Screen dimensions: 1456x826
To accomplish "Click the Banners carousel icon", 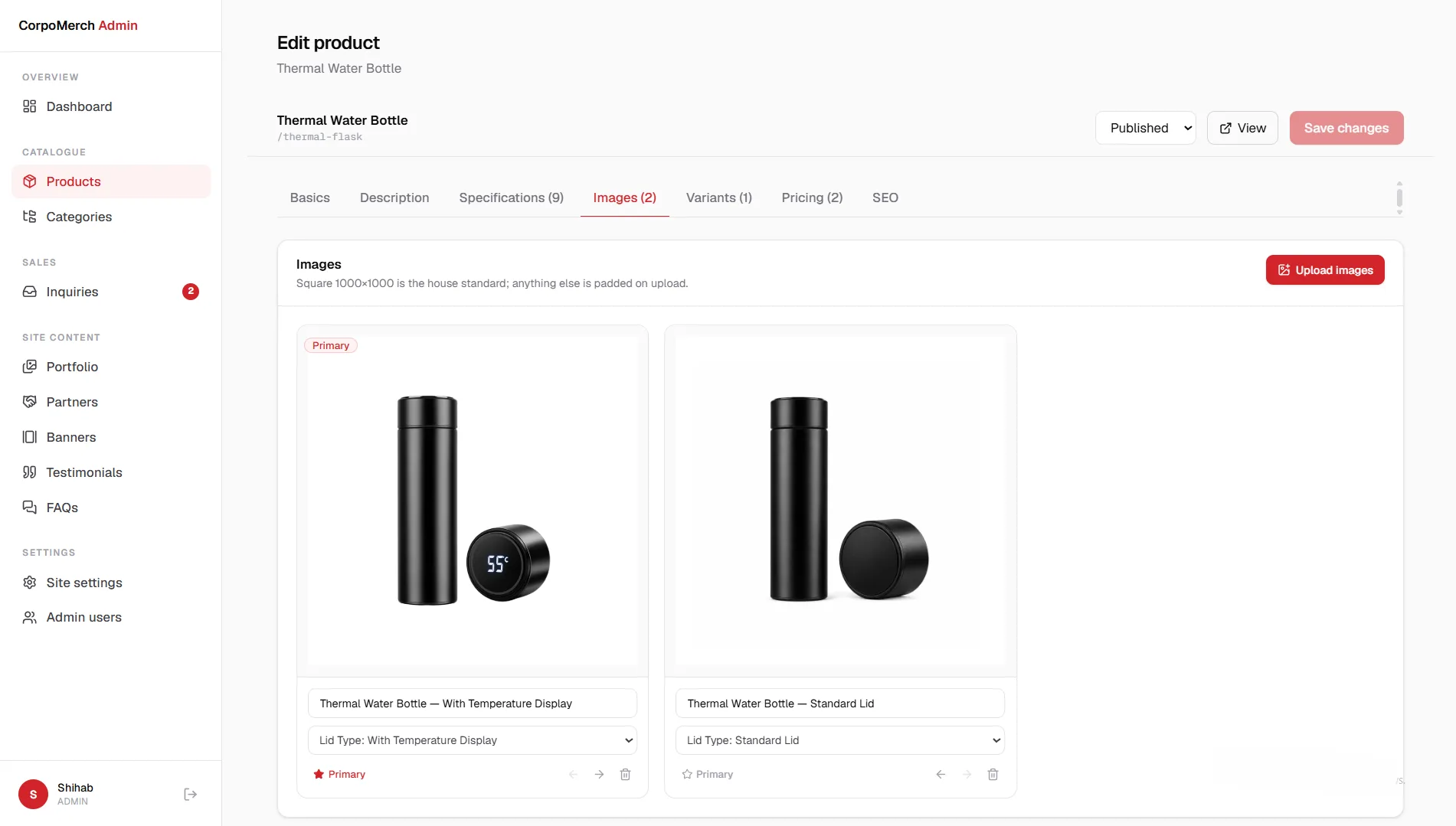I will (x=29, y=437).
